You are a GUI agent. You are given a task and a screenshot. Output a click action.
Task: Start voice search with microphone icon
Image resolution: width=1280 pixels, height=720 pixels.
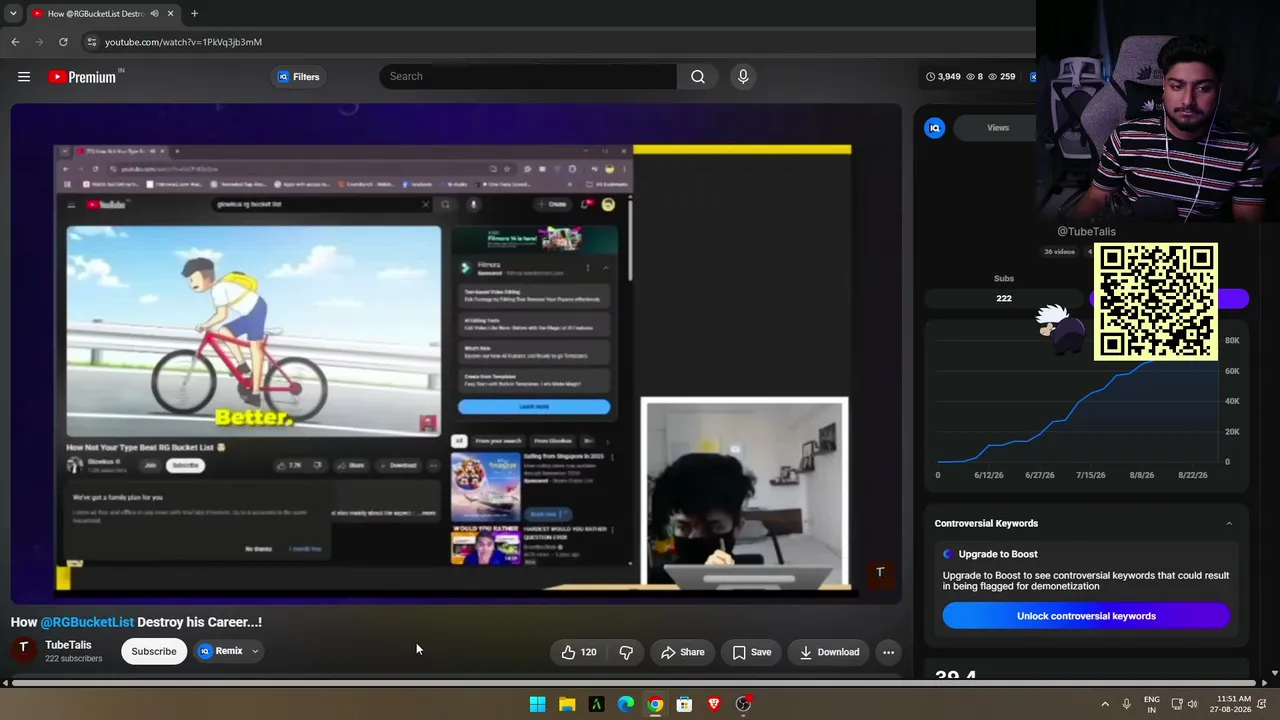[743, 77]
